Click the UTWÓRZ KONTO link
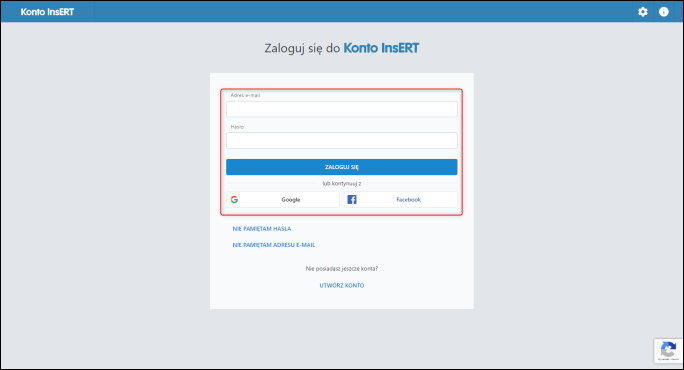This screenshot has height=370, width=684. (x=342, y=285)
